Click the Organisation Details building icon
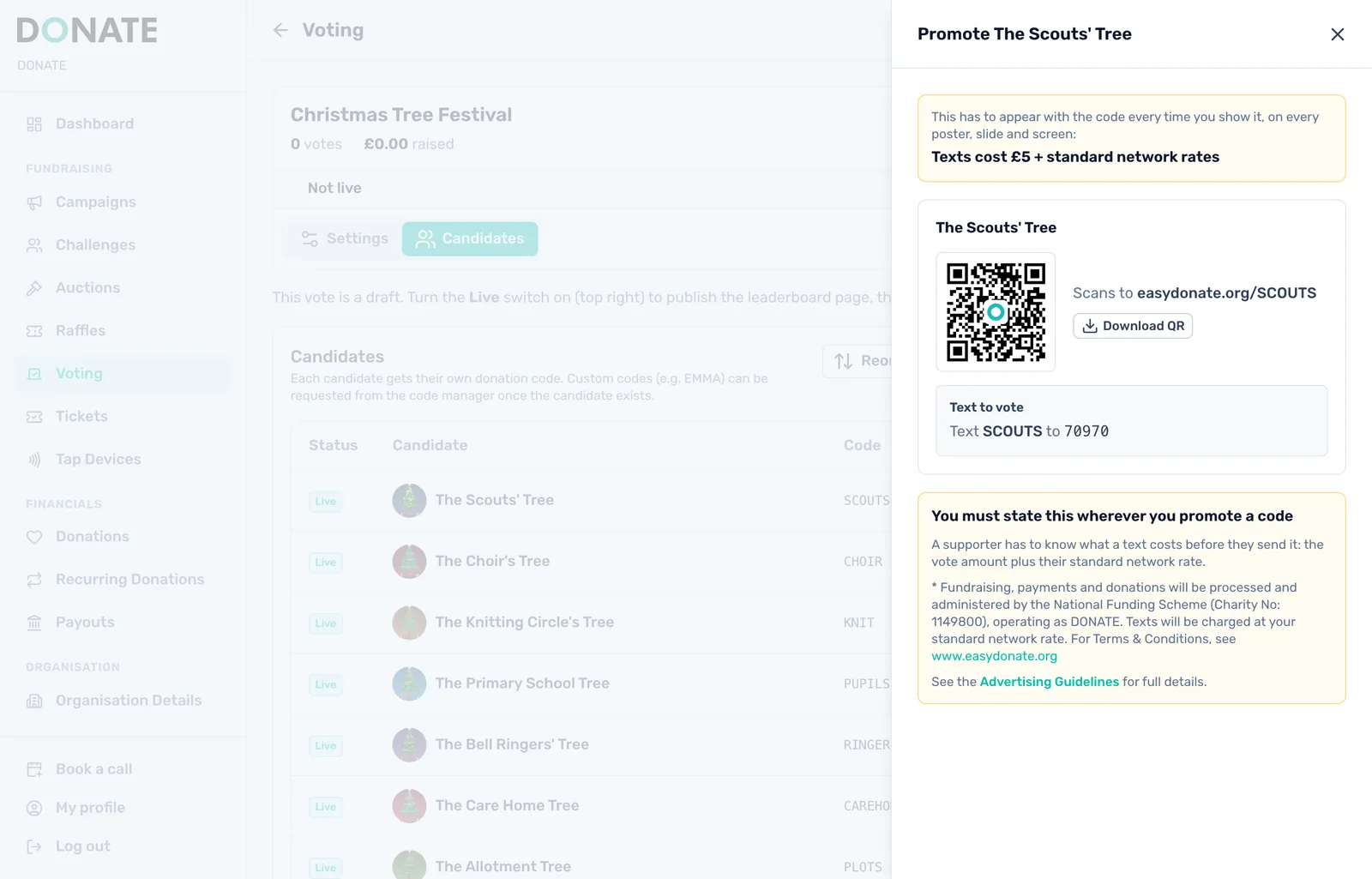Image resolution: width=1372 pixels, height=879 pixels. [x=34, y=701]
